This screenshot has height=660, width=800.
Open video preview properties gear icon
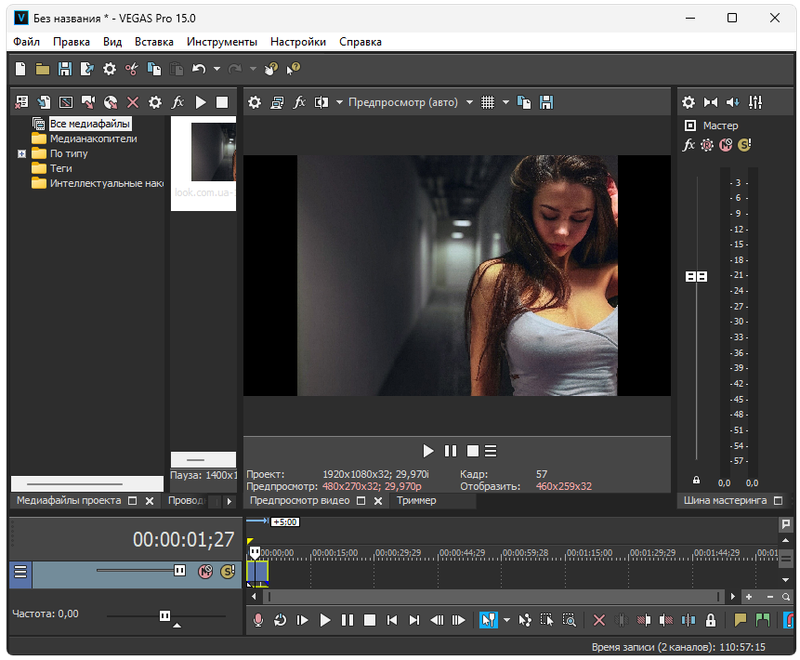click(254, 103)
